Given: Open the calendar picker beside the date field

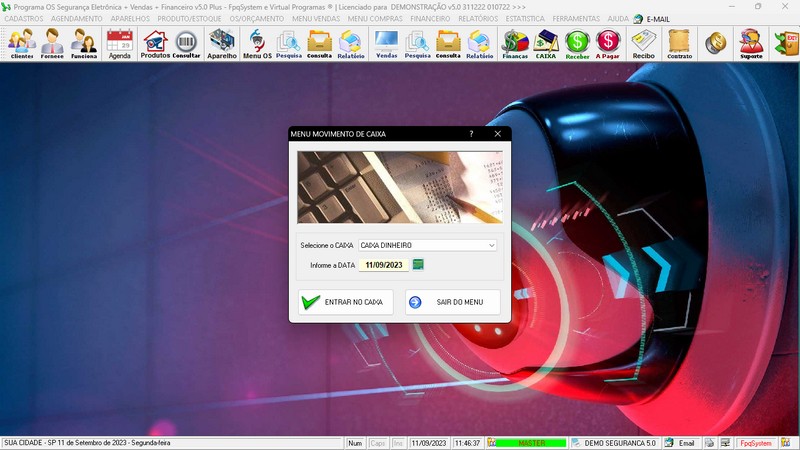Looking at the screenshot, I should 418,265.
